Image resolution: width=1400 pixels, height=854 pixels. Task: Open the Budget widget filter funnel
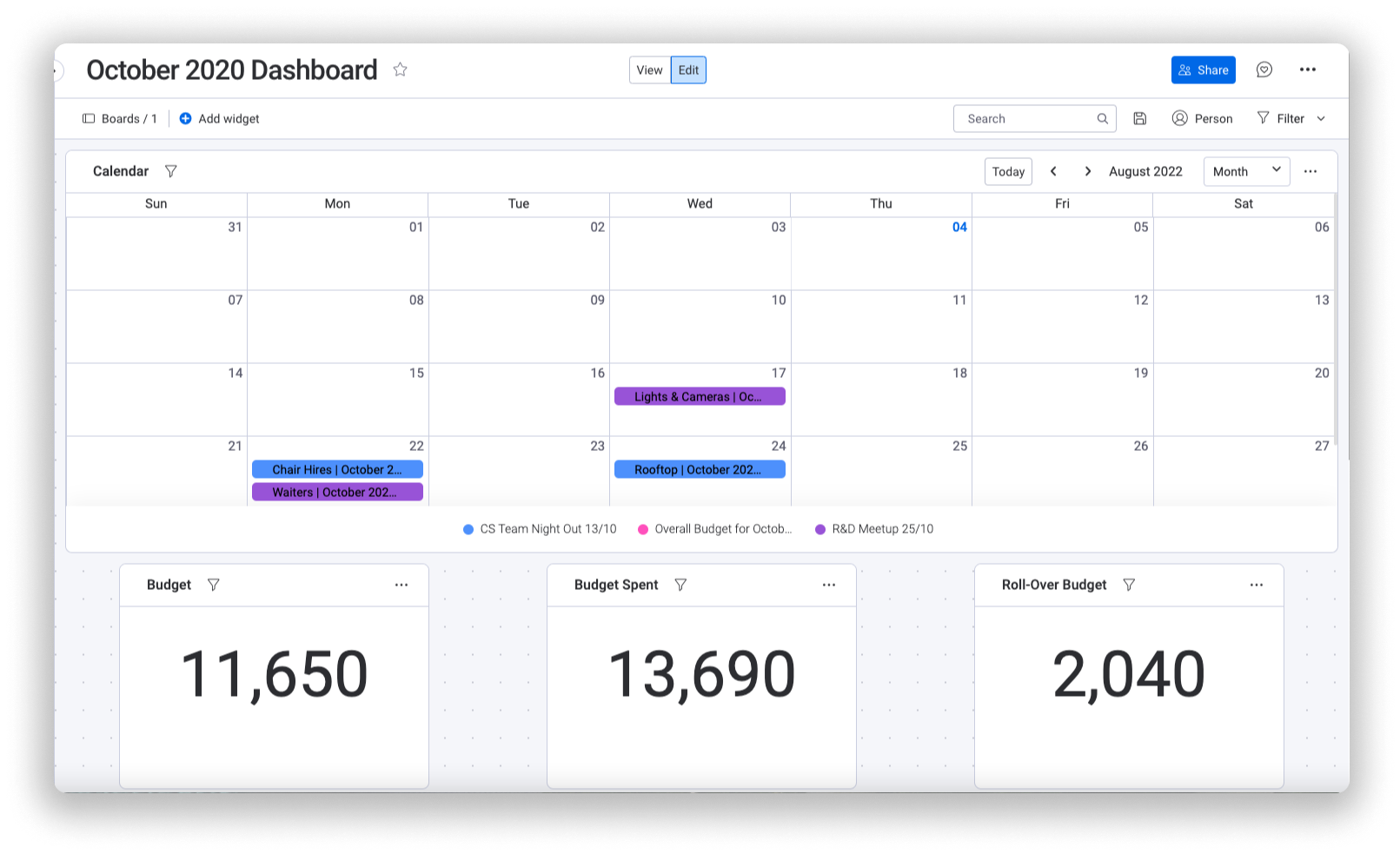pyautogui.click(x=214, y=585)
